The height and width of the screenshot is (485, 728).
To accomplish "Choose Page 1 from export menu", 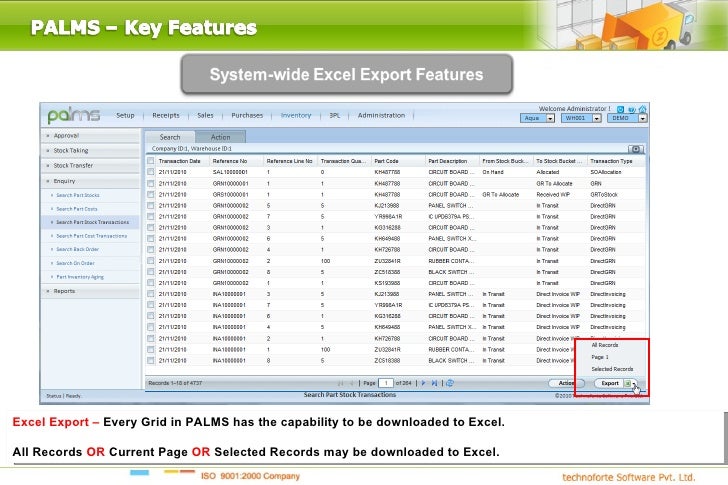I will [x=600, y=357].
